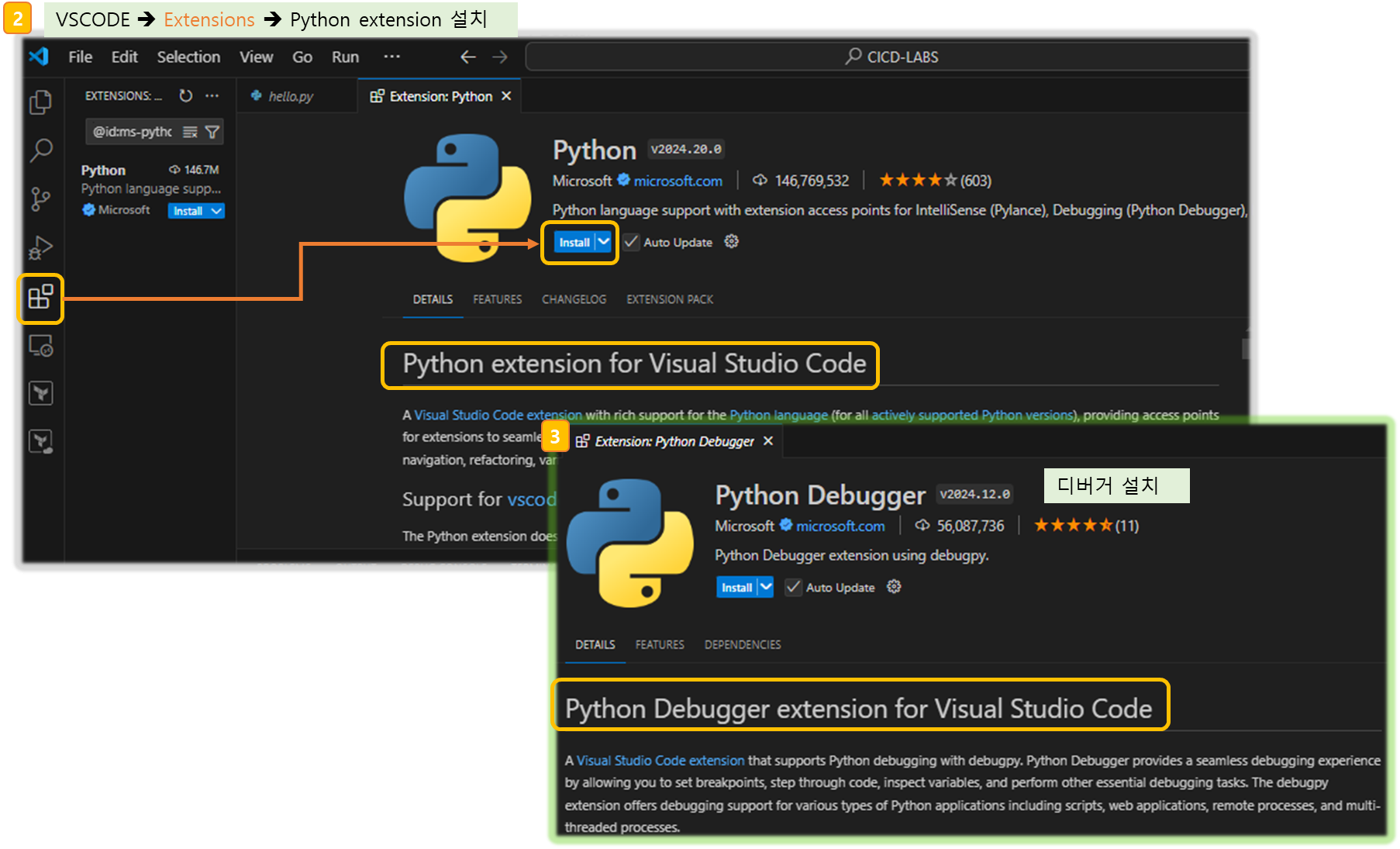Install Python from sidebar list
The width and height of the screenshot is (1400, 849).
pyautogui.click(x=188, y=211)
